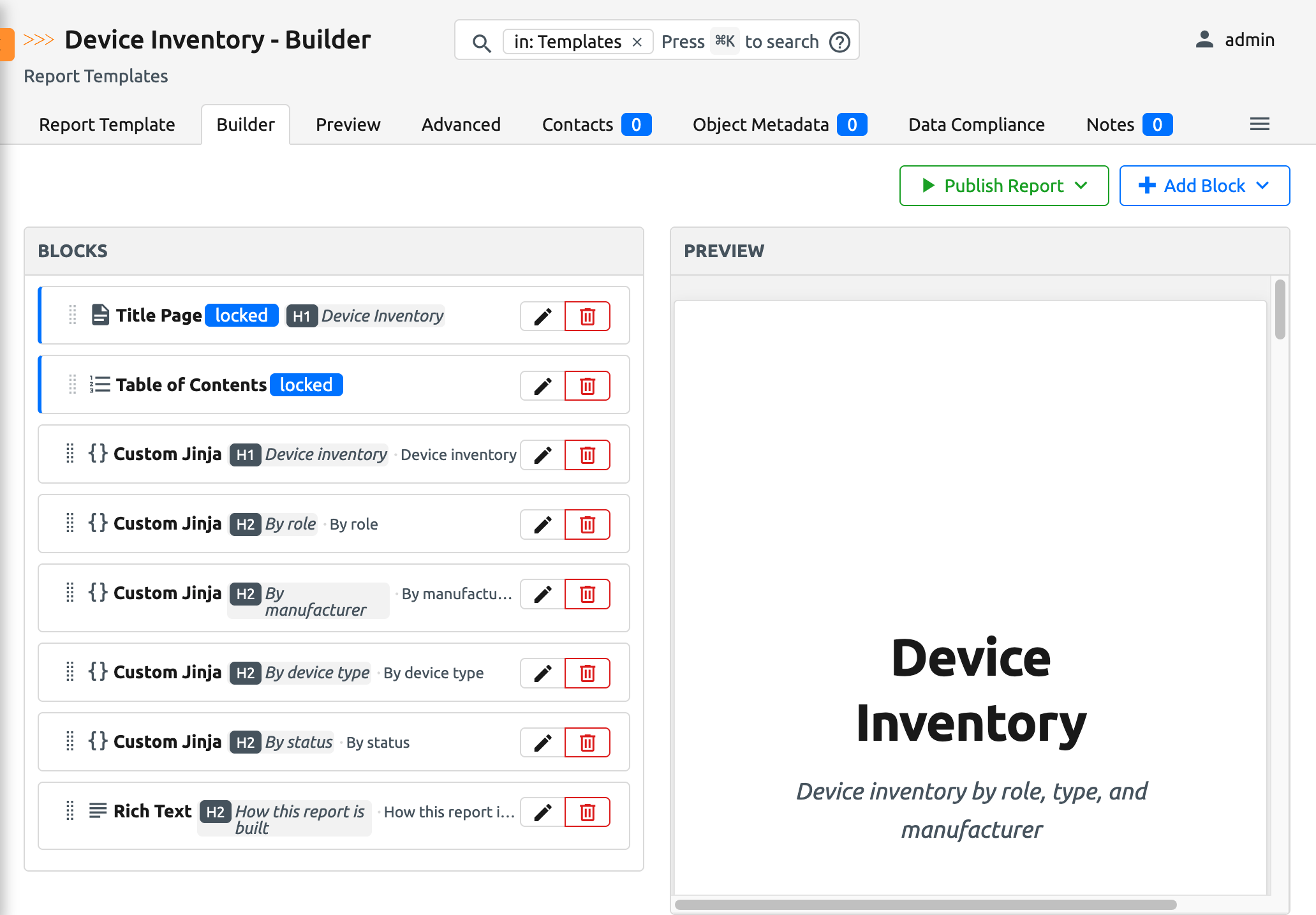Screen dimensions: 1316x915
Task: Click the By role block drag handle
Action: tap(70, 523)
